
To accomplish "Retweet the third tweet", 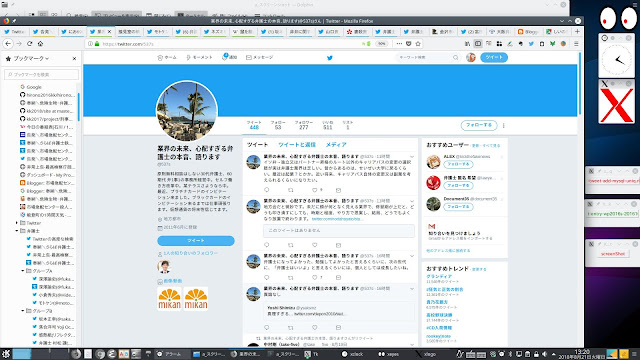I will point(291,278).
